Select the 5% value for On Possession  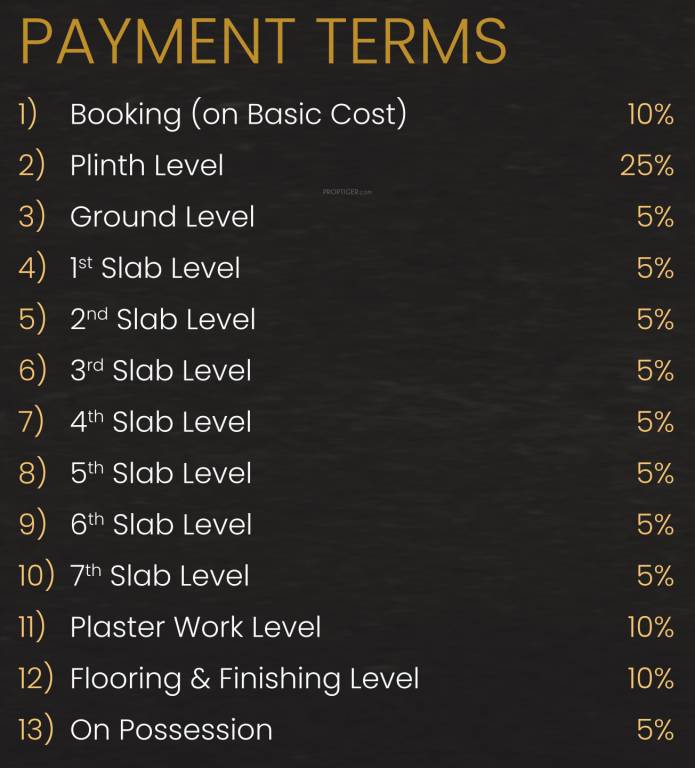(x=655, y=730)
